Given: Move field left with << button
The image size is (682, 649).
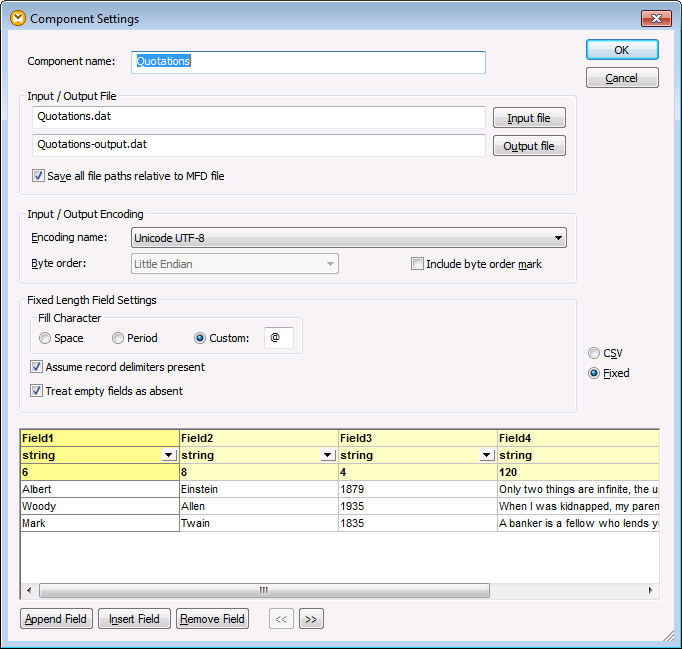Looking at the screenshot, I should (x=281, y=619).
